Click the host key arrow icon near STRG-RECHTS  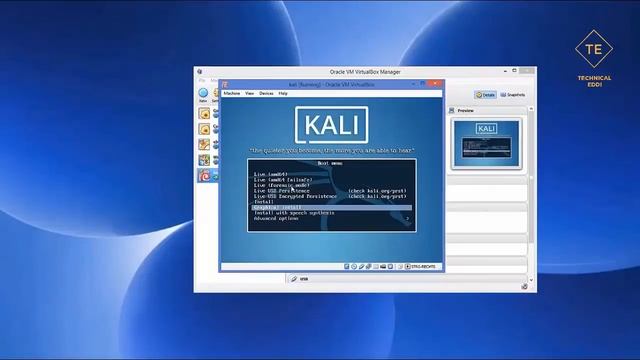point(407,267)
